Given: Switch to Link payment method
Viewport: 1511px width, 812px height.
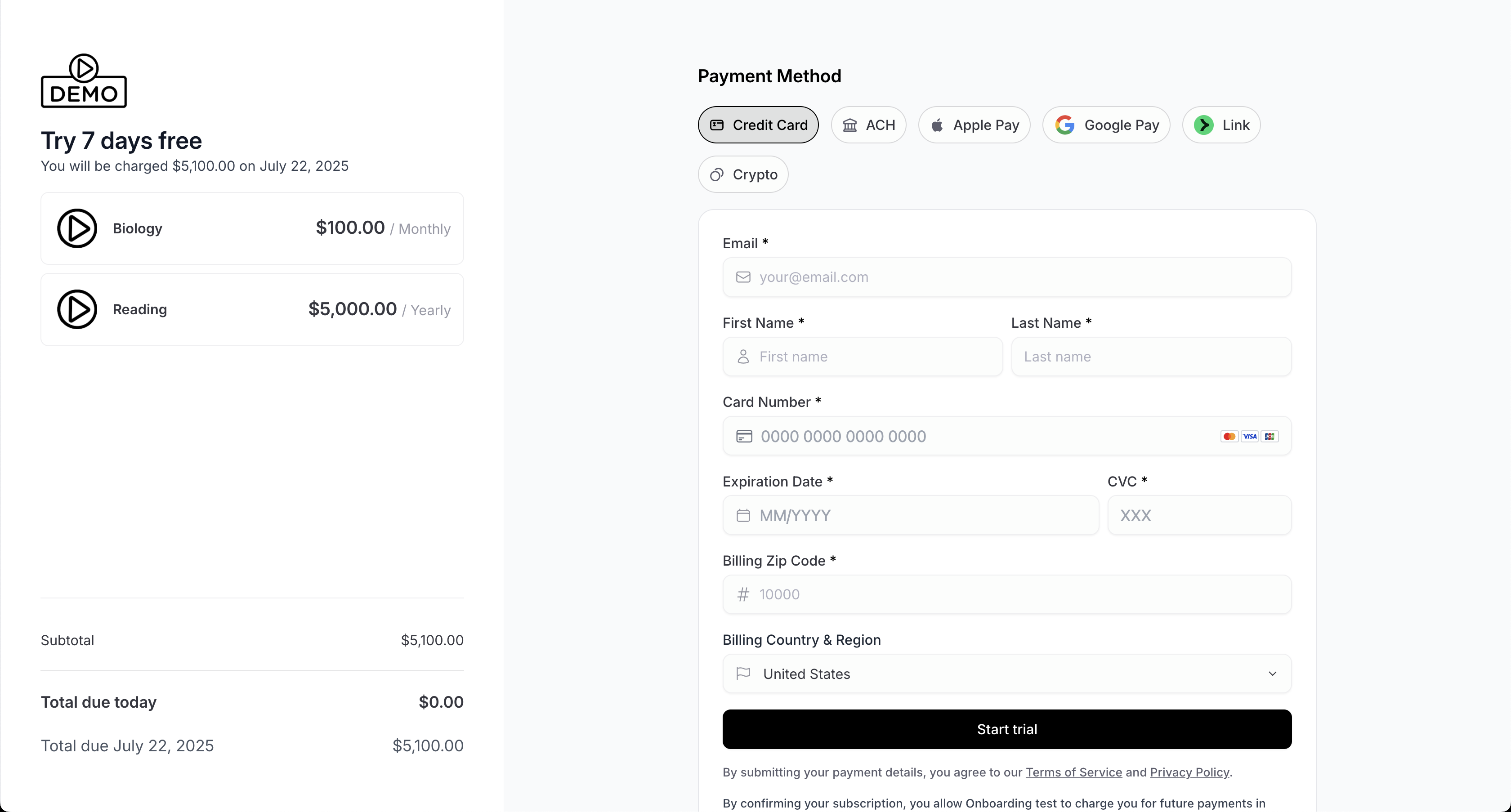Looking at the screenshot, I should [x=1221, y=125].
